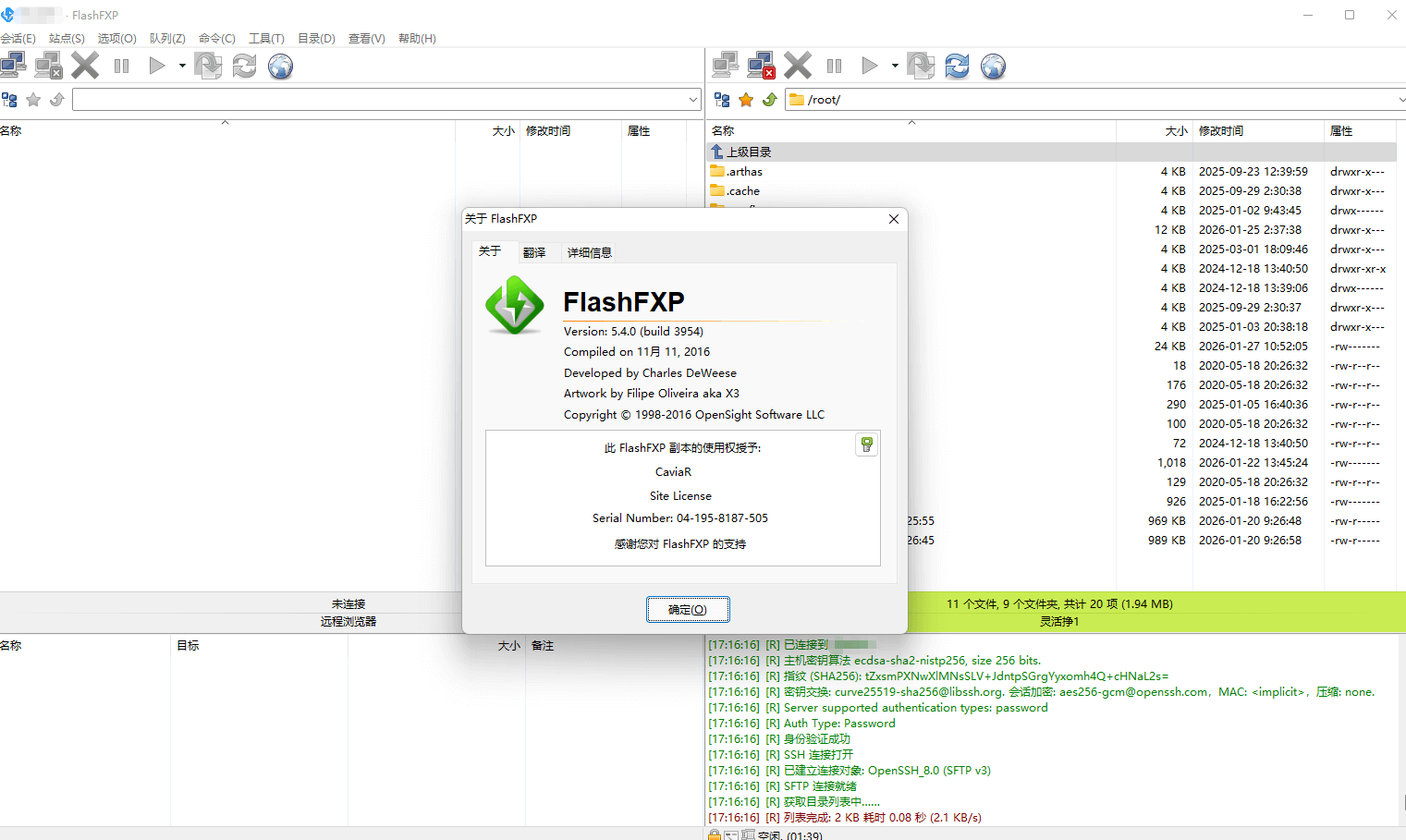This screenshot has width=1406, height=840.
Task: Switch to the 详细信息 tab
Action: (x=589, y=251)
